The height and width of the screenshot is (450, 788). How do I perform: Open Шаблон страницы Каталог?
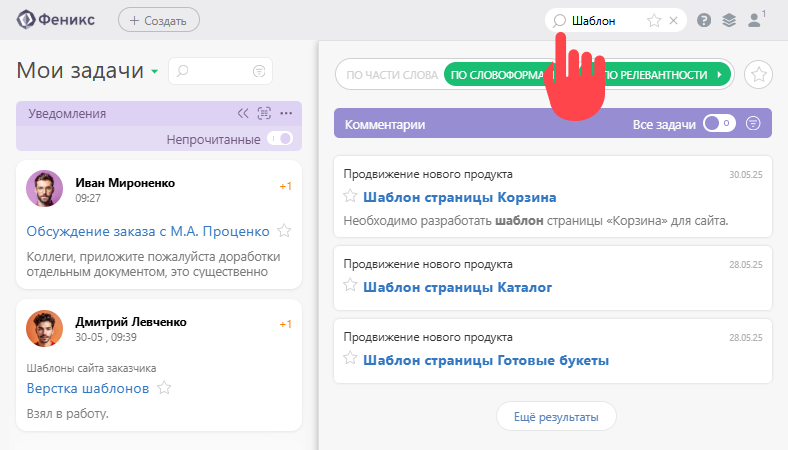(458, 287)
